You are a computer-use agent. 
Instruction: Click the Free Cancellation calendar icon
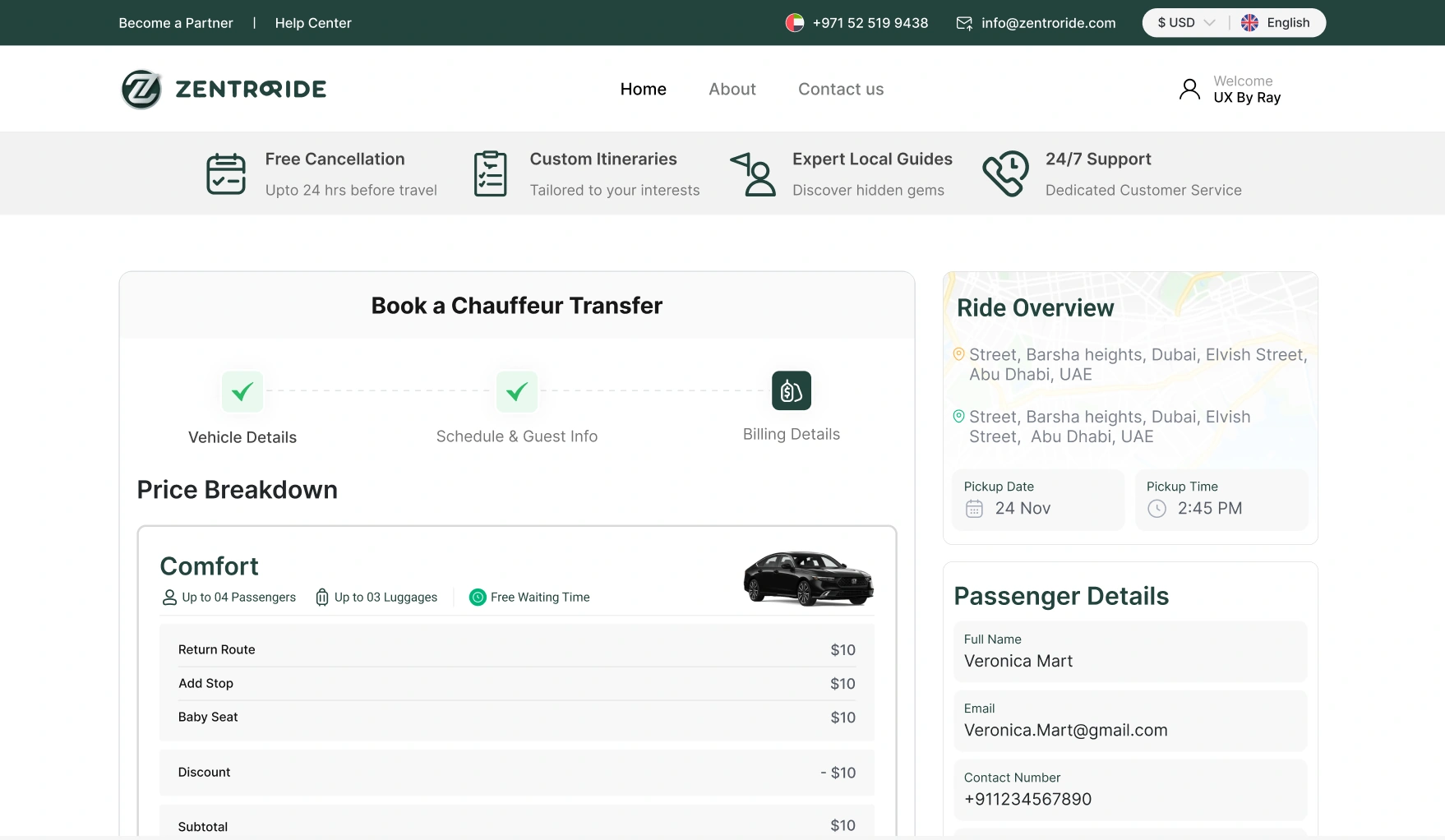[x=226, y=174]
